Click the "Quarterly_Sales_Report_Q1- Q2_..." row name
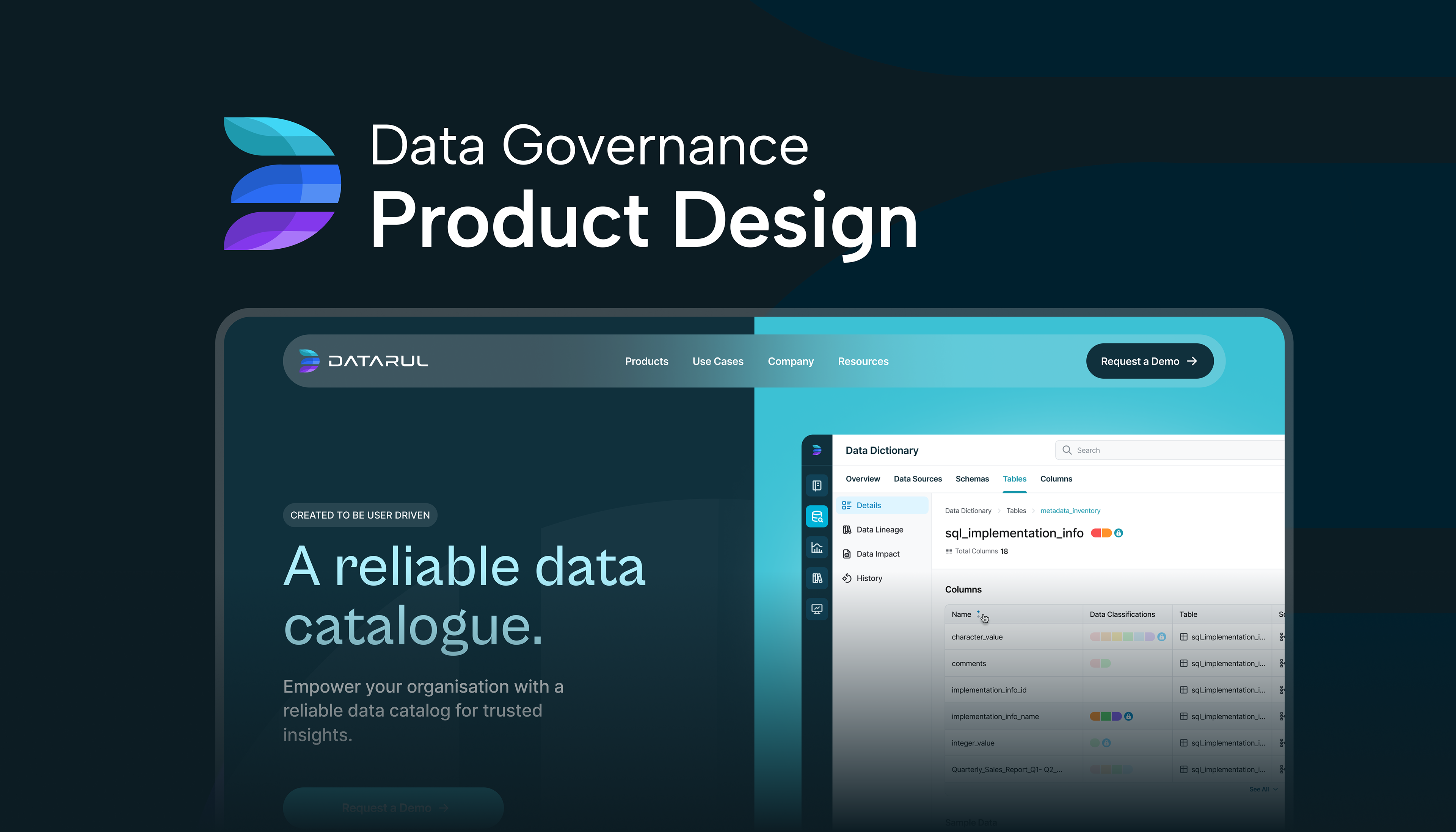 pyautogui.click(x=1007, y=770)
